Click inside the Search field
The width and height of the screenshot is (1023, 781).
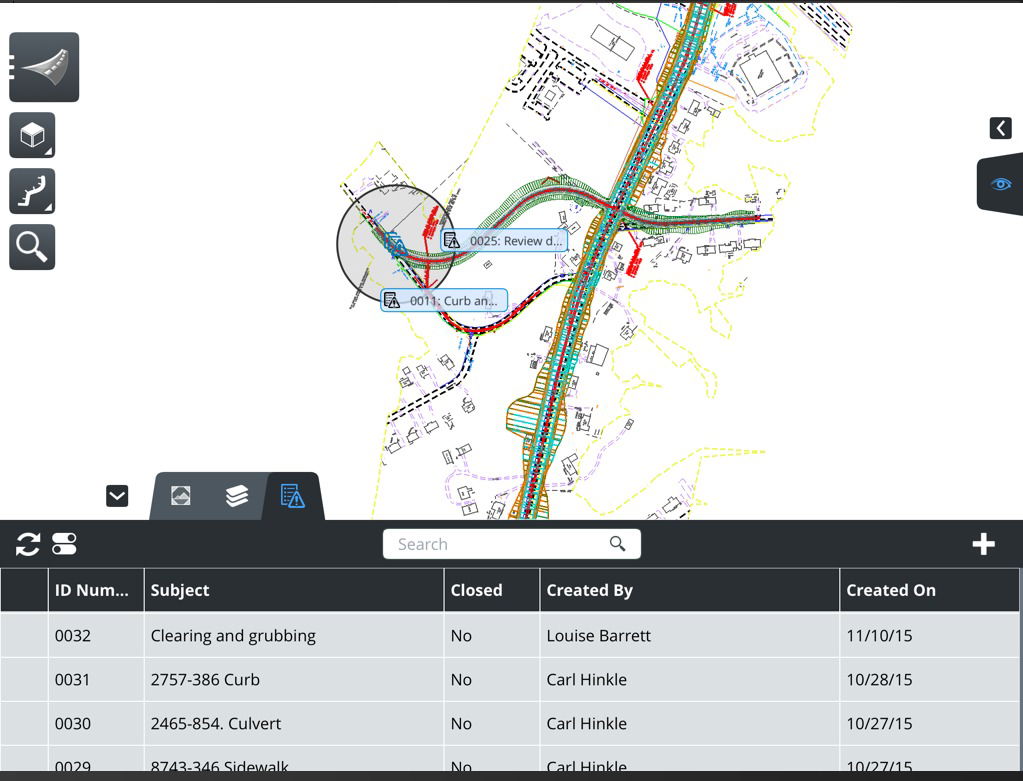(x=500, y=543)
